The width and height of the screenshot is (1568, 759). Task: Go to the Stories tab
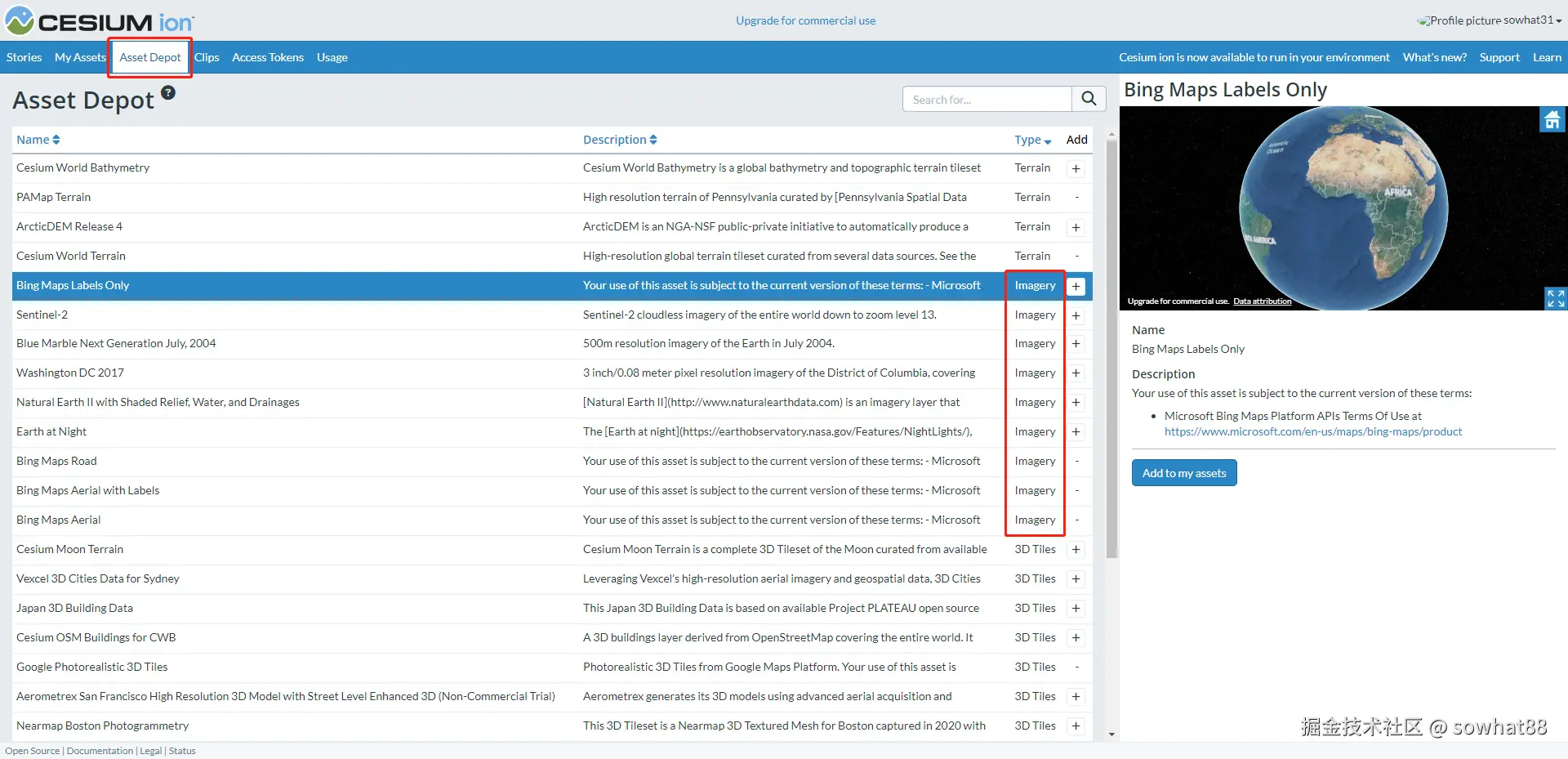pyautogui.click(x=24, y=57)
